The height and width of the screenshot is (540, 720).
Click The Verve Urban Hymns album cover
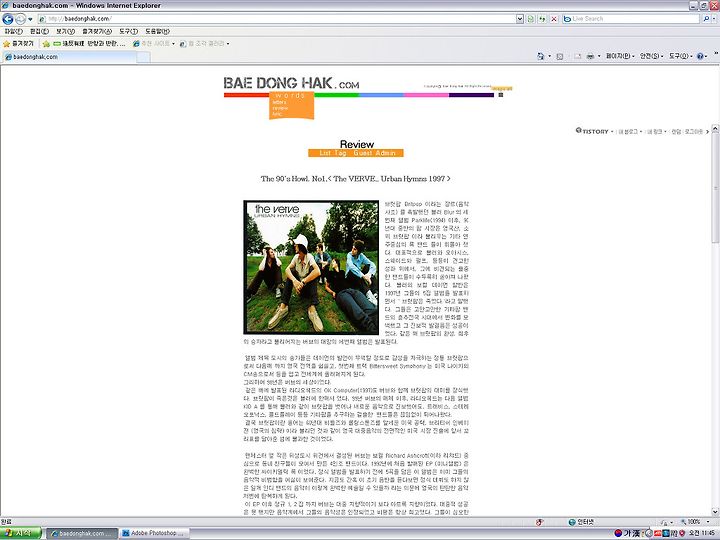pos(311,267)
